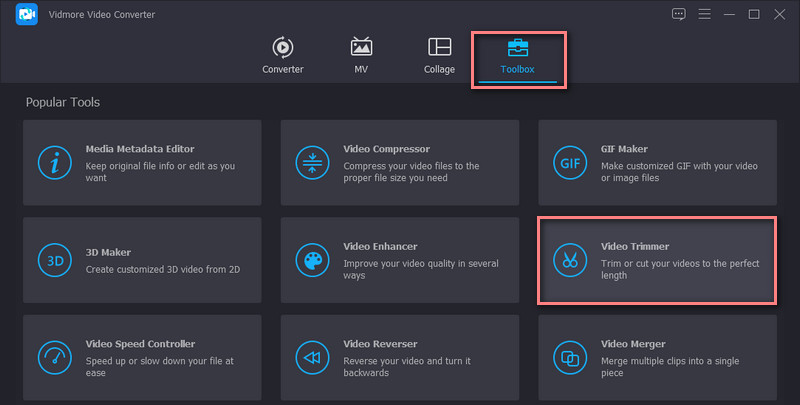Open the MV tab
This screenshot has height=405, width=800.
[361, 56]
